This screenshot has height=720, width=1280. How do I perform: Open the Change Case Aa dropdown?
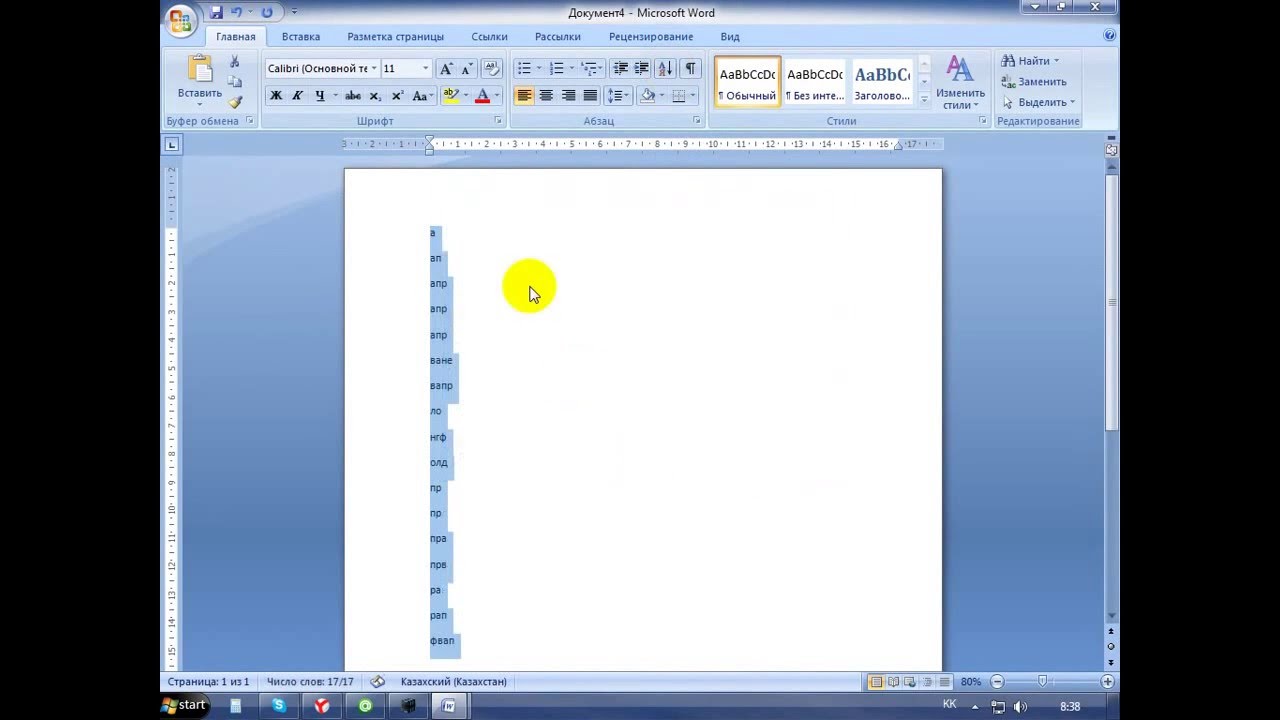422,96
